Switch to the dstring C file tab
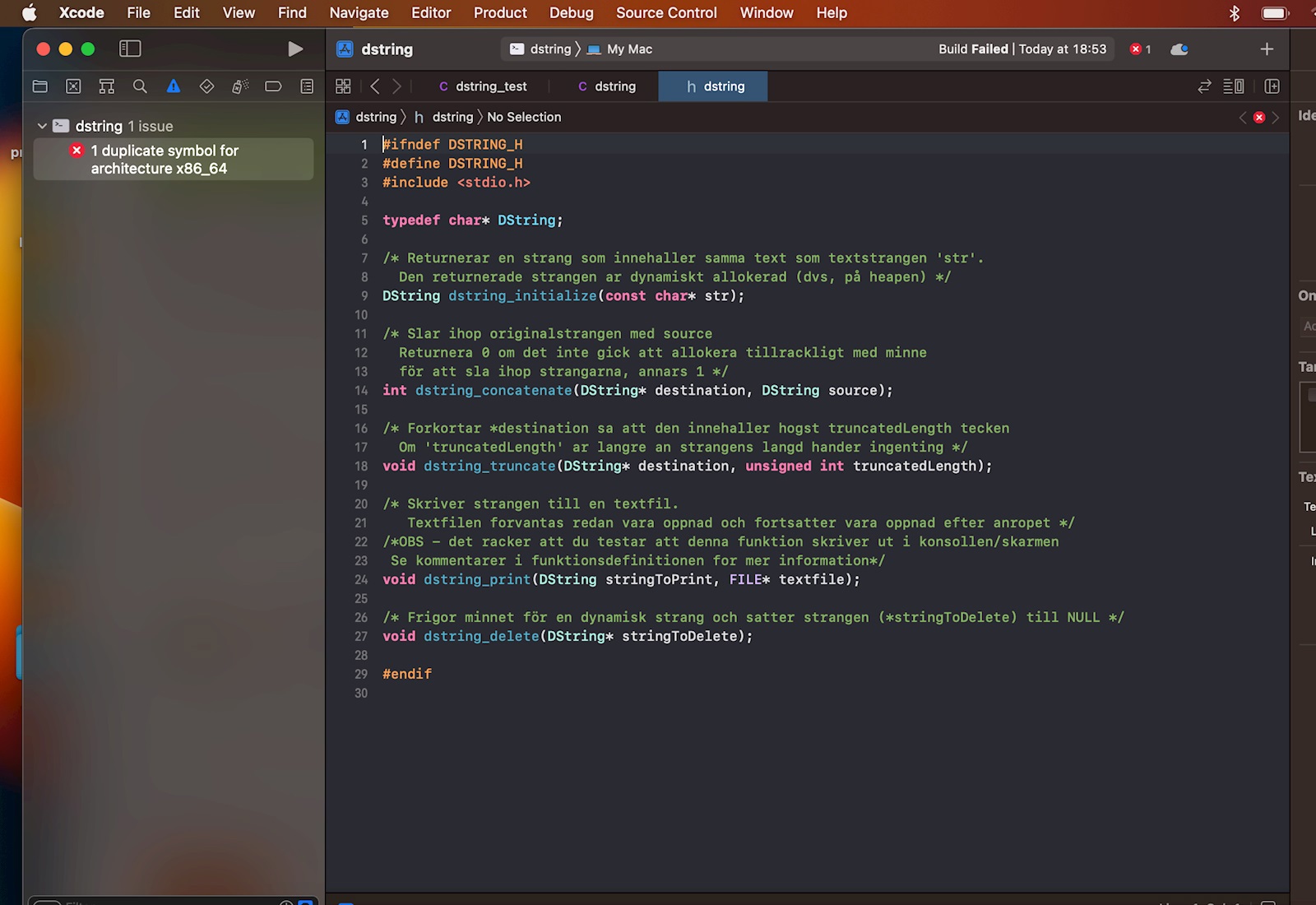1316x905 pixels. point(607,86)
